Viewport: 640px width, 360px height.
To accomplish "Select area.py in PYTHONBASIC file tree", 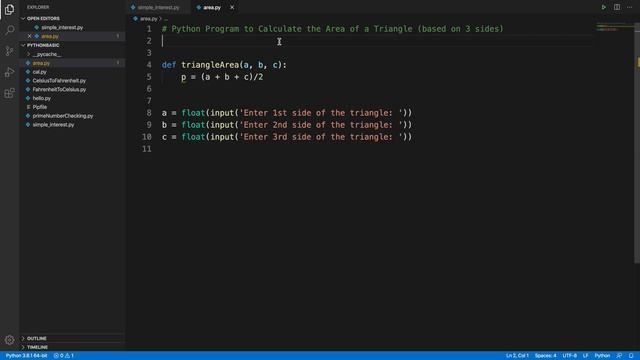I will coord(41,63).
